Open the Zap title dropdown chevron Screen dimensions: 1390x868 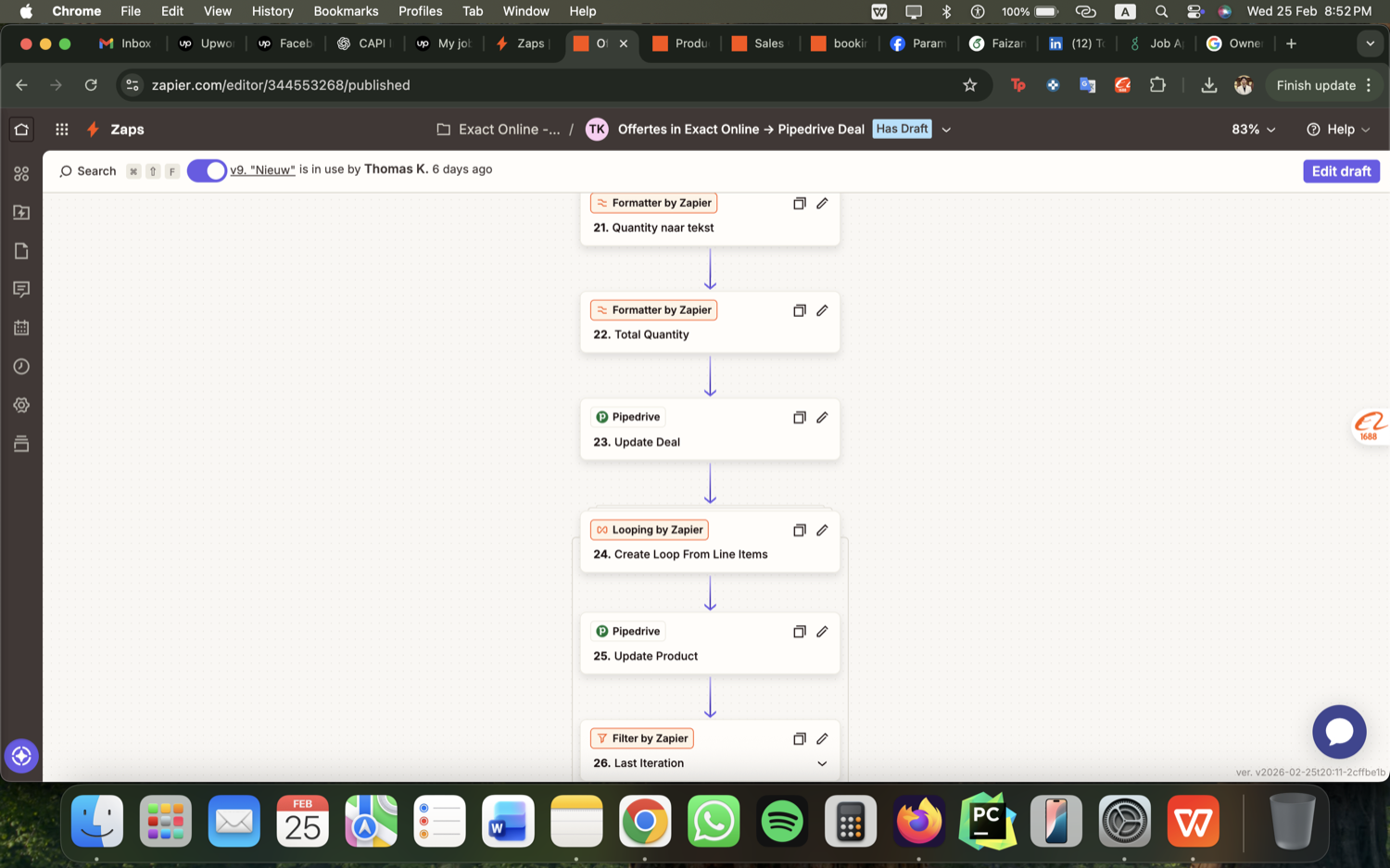pyautogui.click(x=946, y=130)
